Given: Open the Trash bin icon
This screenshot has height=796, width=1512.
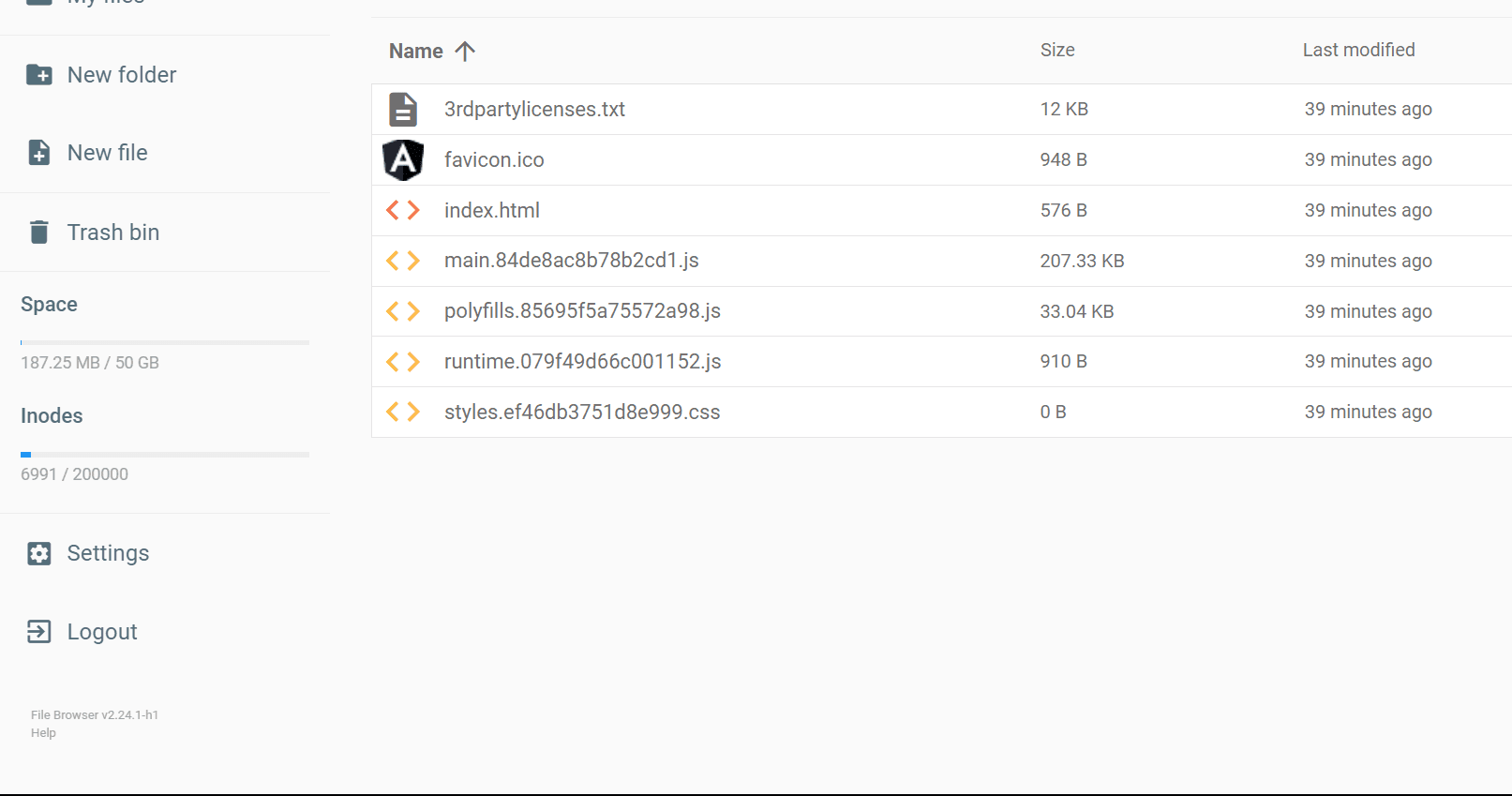Looking at the screenshot, I should click(x=39, y=232).
